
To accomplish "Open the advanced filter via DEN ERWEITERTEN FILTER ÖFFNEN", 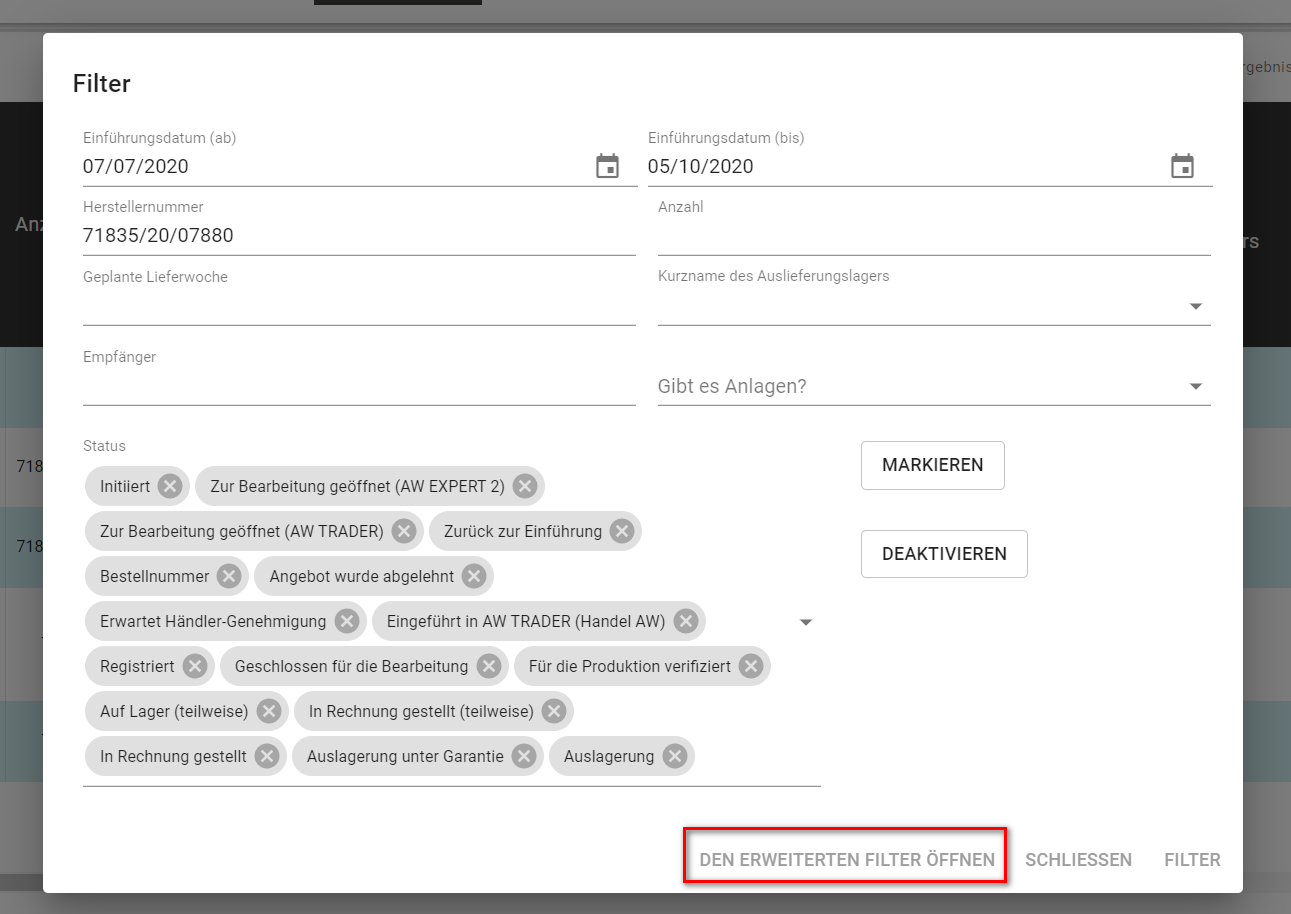I will click(x=846, y=860).
